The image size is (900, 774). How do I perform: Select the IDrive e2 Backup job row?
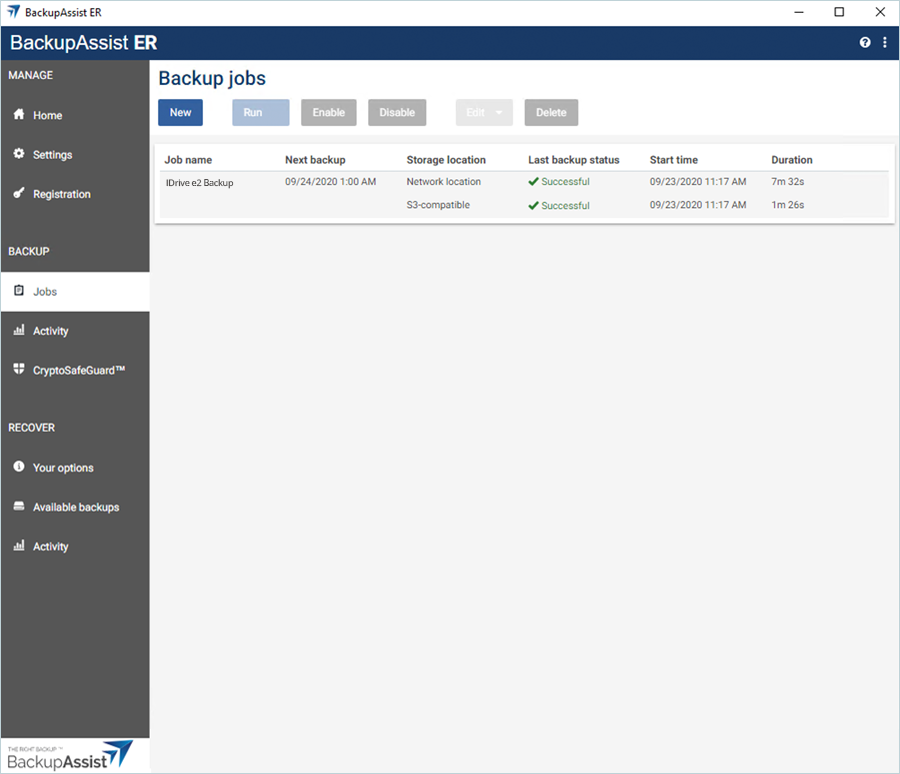(200, 183)
